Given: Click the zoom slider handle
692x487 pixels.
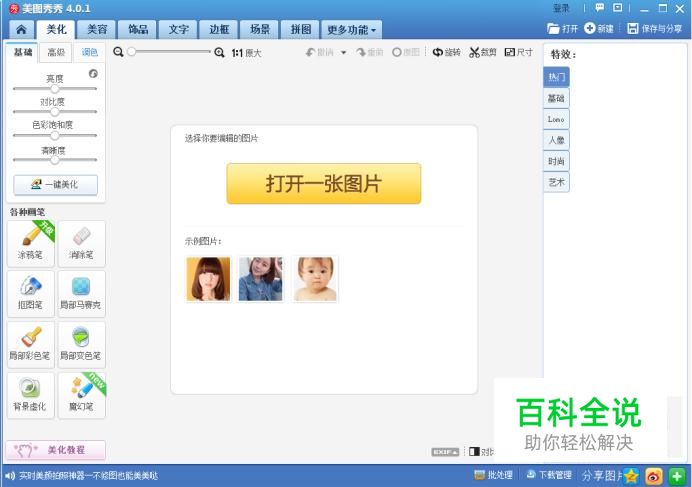Looking at the screenshot, I should coord(132,52).
